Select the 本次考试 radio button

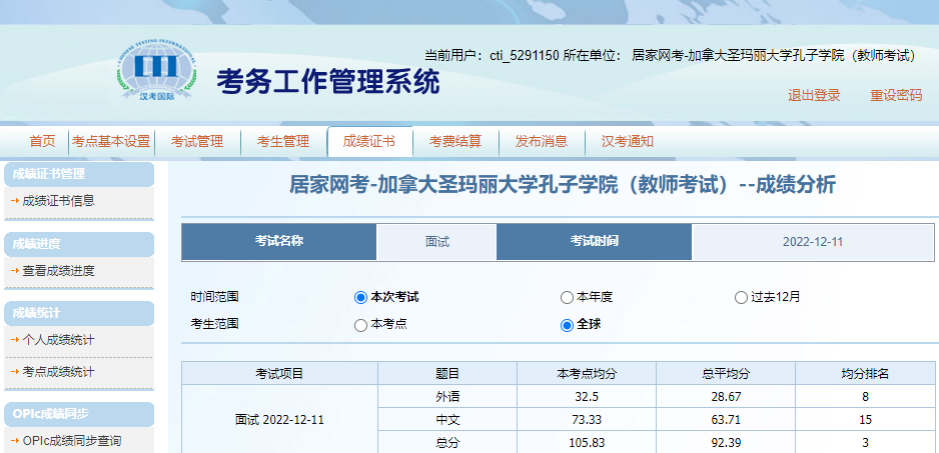click(x=361, y=297)
